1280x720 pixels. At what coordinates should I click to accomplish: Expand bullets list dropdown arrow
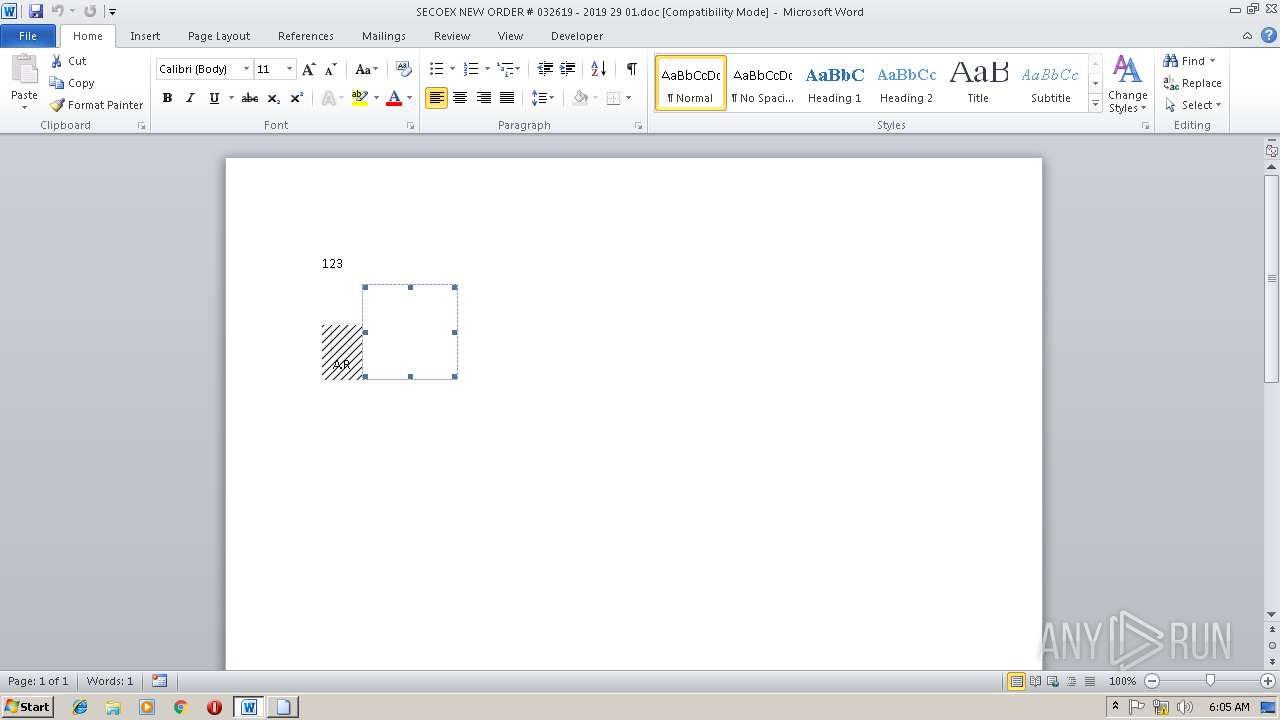pyautogui.click(x=452, y=69)
